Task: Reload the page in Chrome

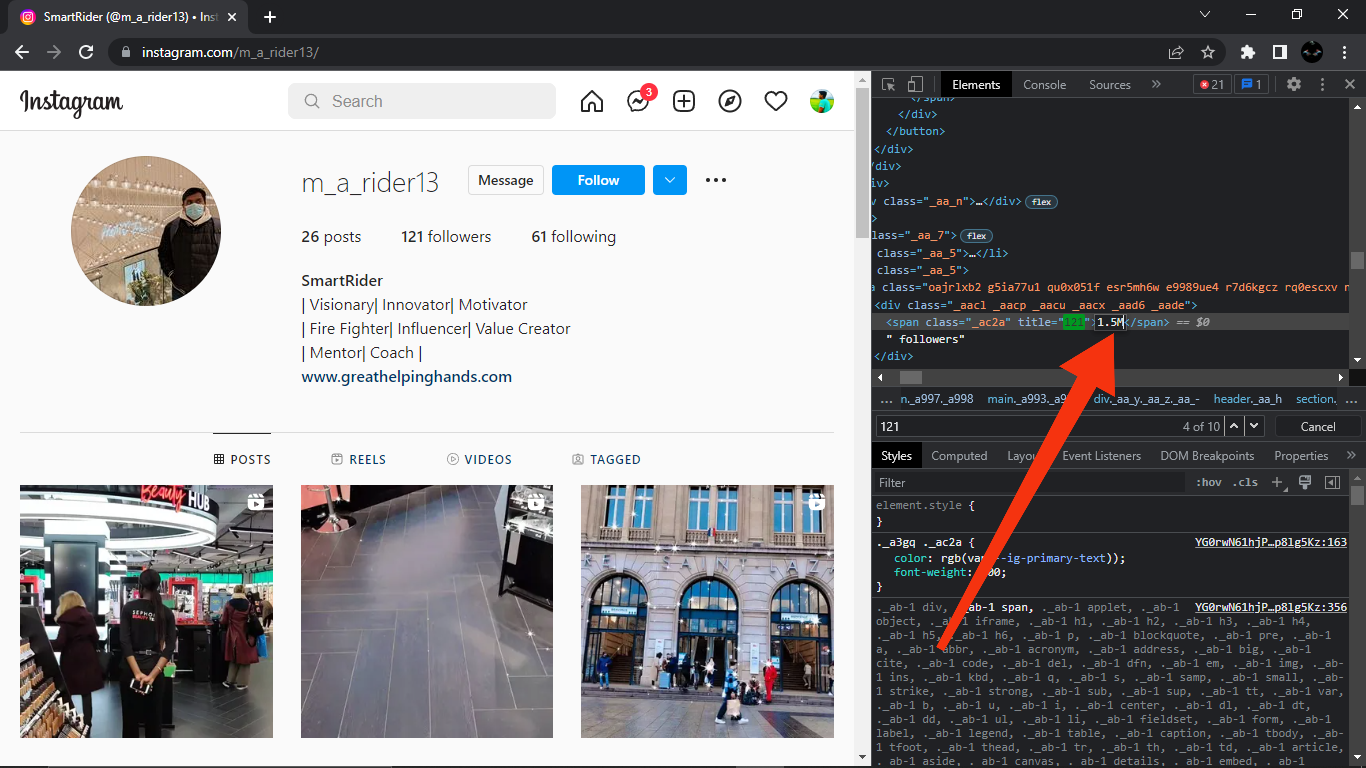Action: point(86,52)
